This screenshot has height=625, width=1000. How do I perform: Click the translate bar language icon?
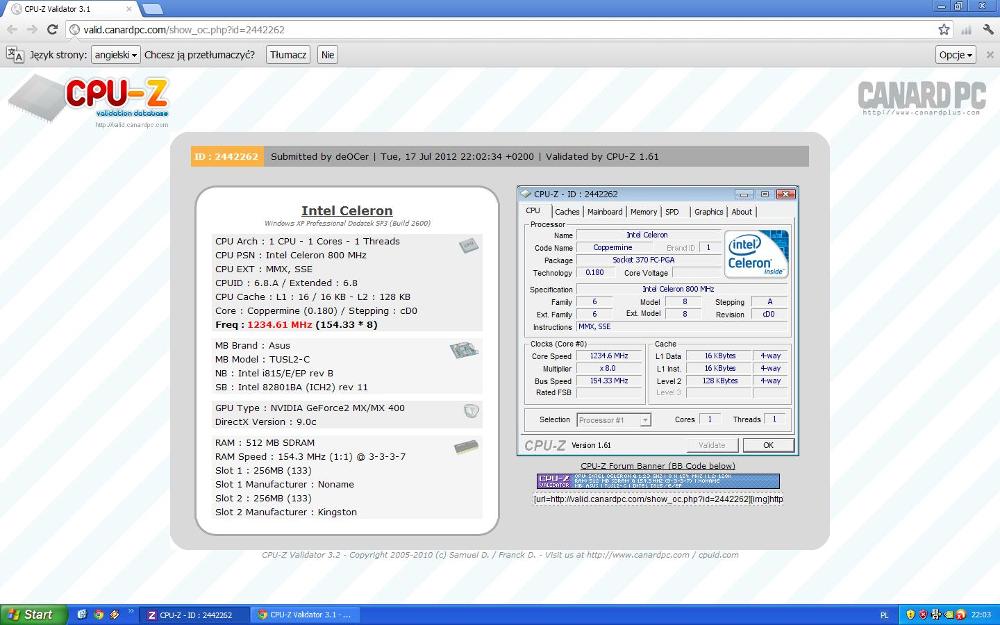coord(15,54)
